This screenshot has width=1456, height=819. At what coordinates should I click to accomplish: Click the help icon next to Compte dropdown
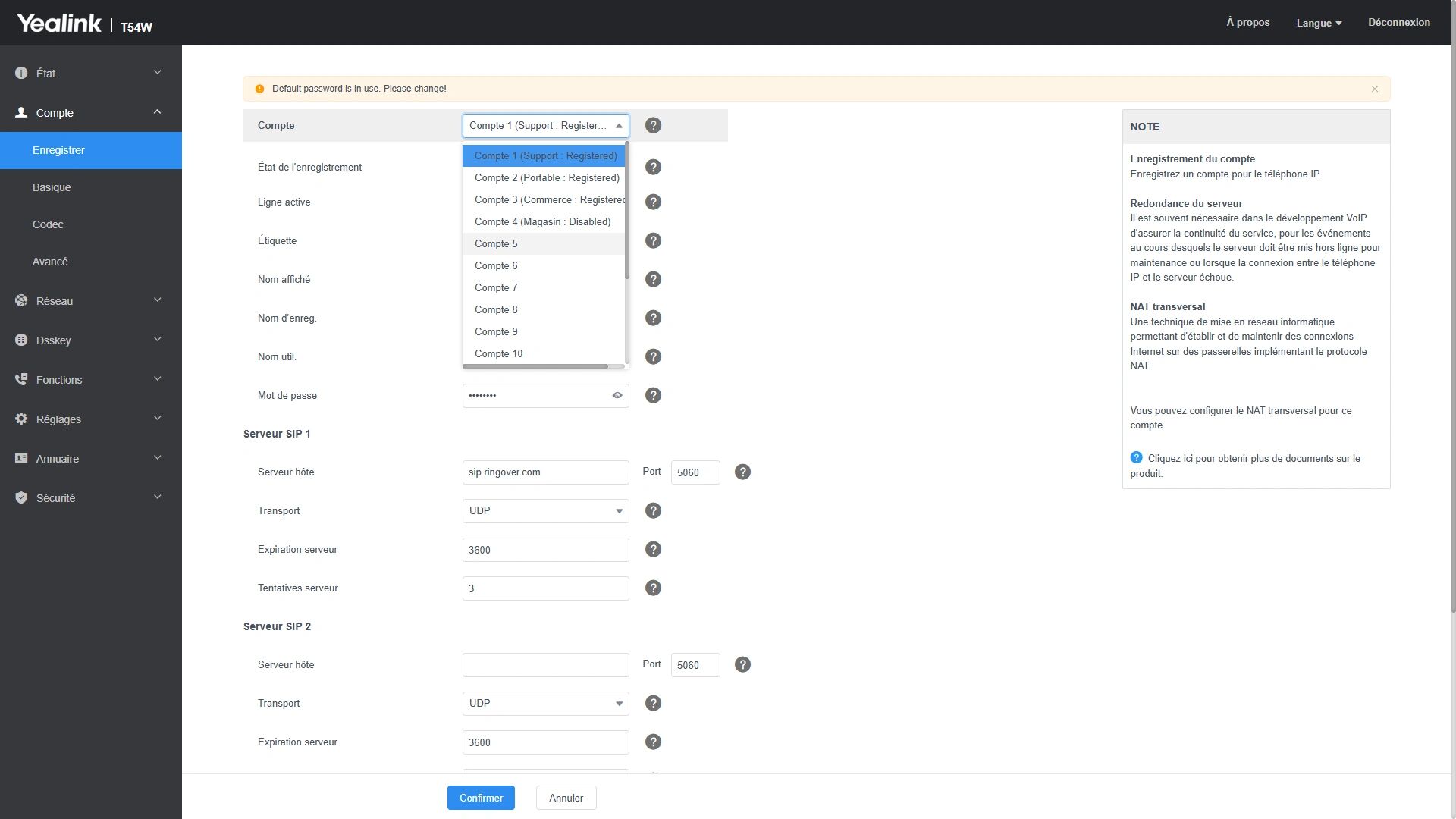653,126
